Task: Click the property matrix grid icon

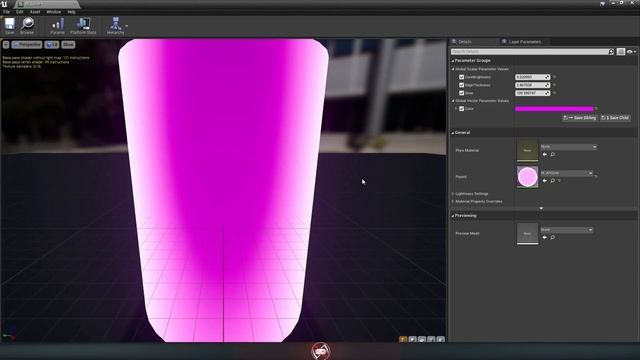Action: pyautogui.click(x=621, y=52)
